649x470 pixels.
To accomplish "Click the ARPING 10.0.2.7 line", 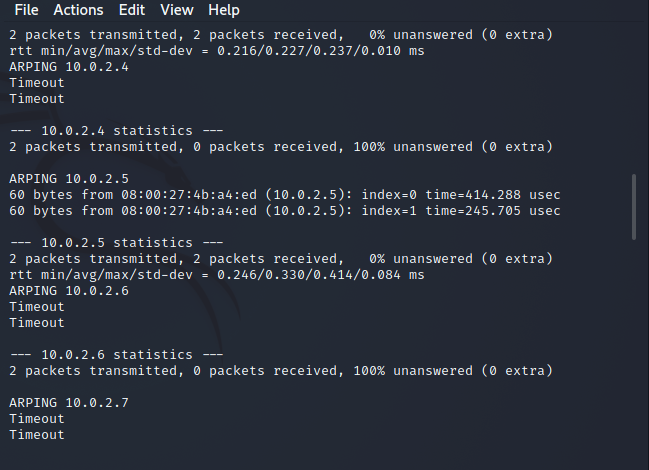I will (x=69, y=403).
